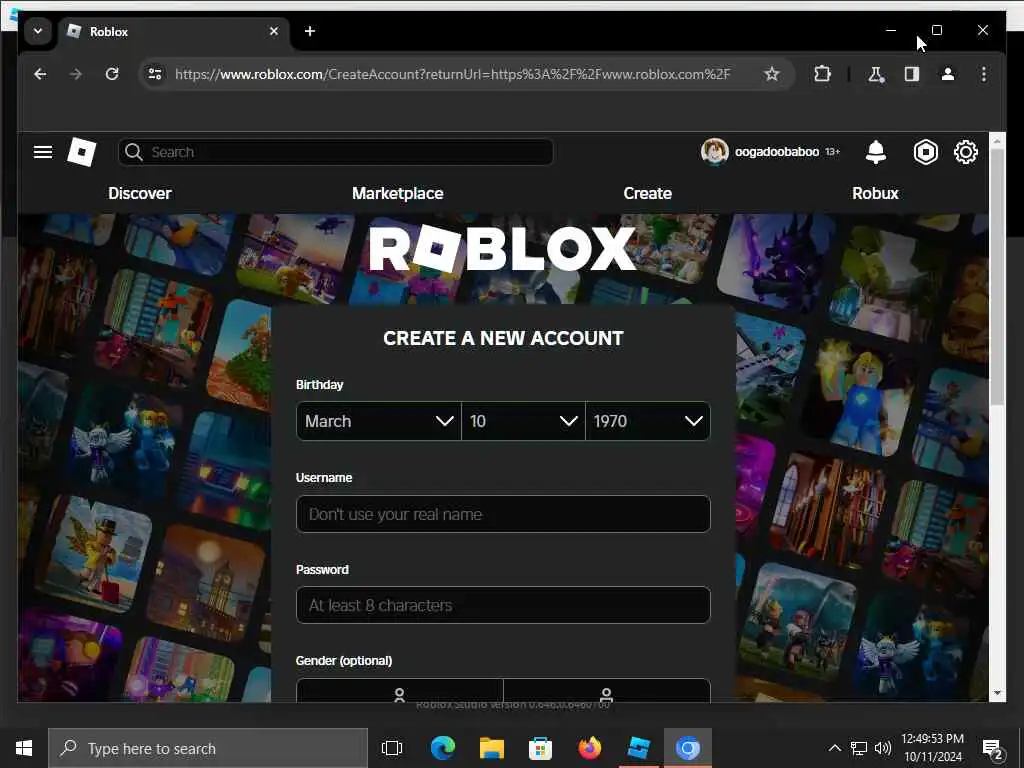Switch to the Roblox browser tab
The image size is (1024, 768).
coord(174,31)
